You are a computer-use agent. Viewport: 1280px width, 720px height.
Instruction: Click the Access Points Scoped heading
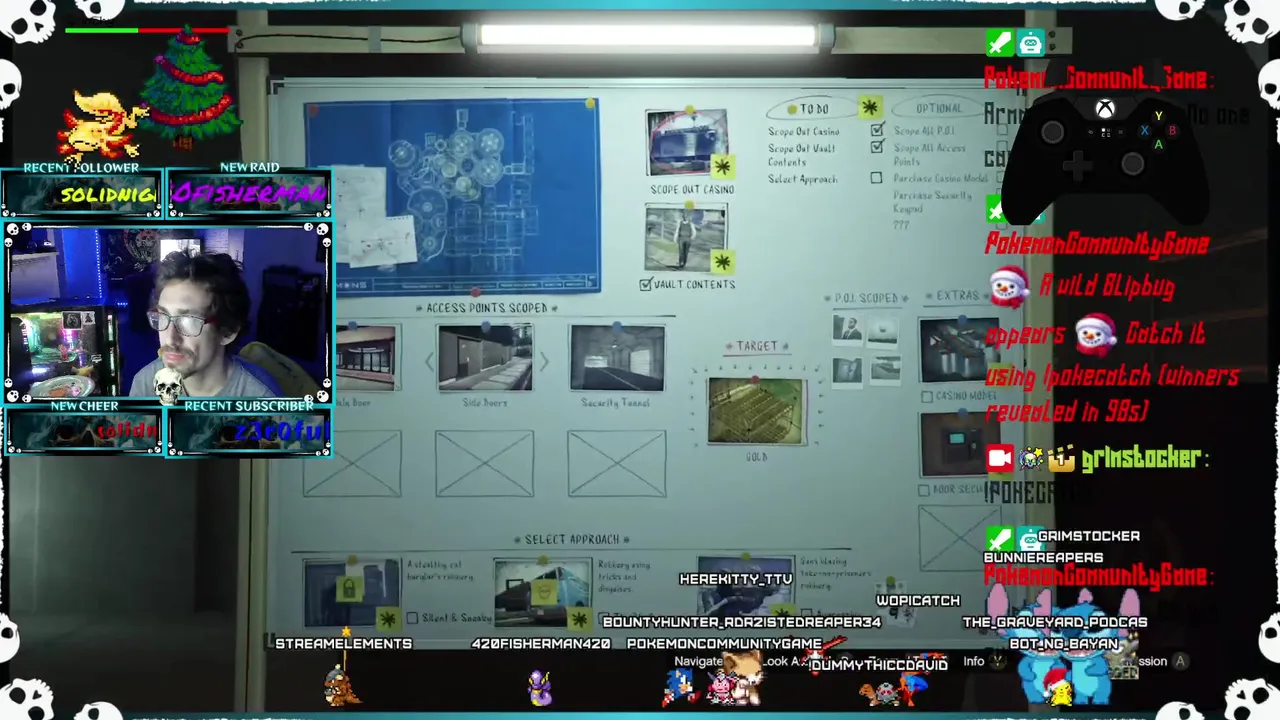point(486,308)
